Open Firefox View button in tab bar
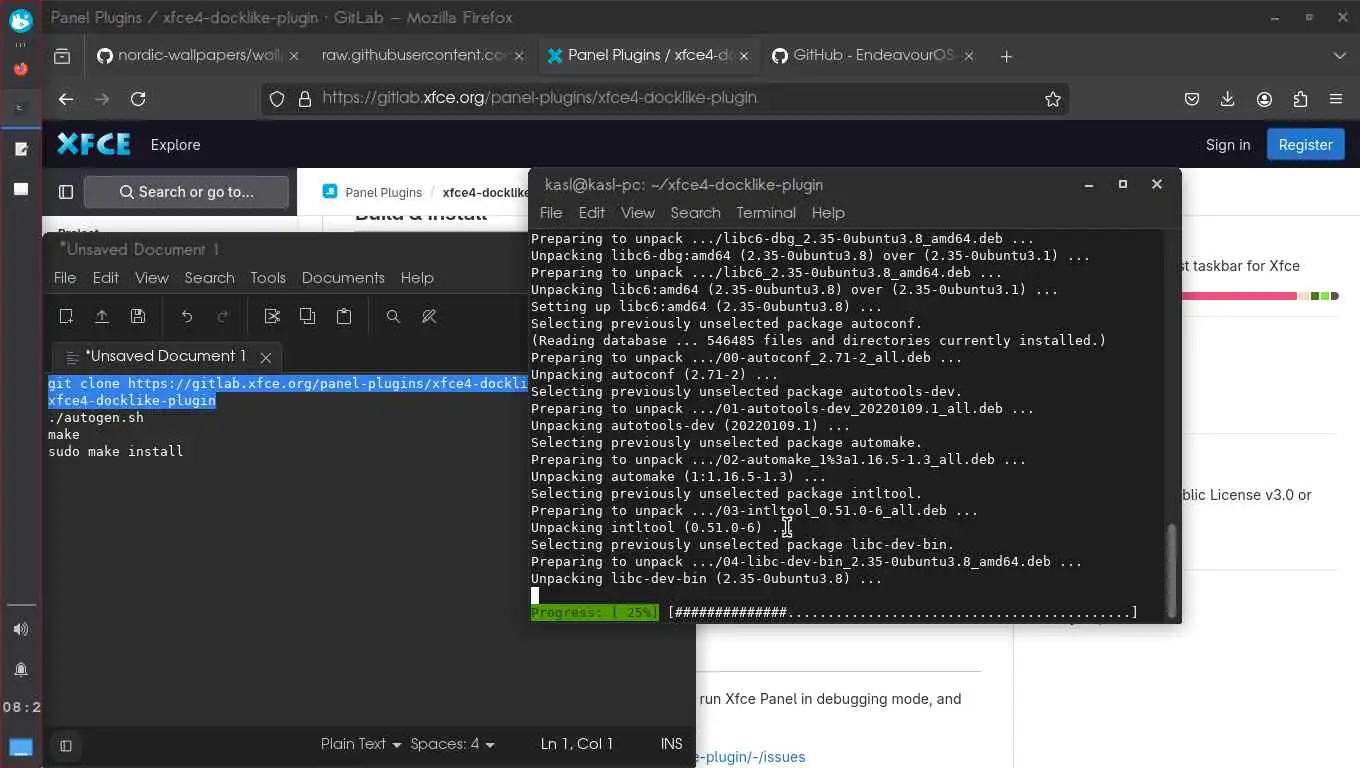1360x768 pixels. (x=62, y=56)
